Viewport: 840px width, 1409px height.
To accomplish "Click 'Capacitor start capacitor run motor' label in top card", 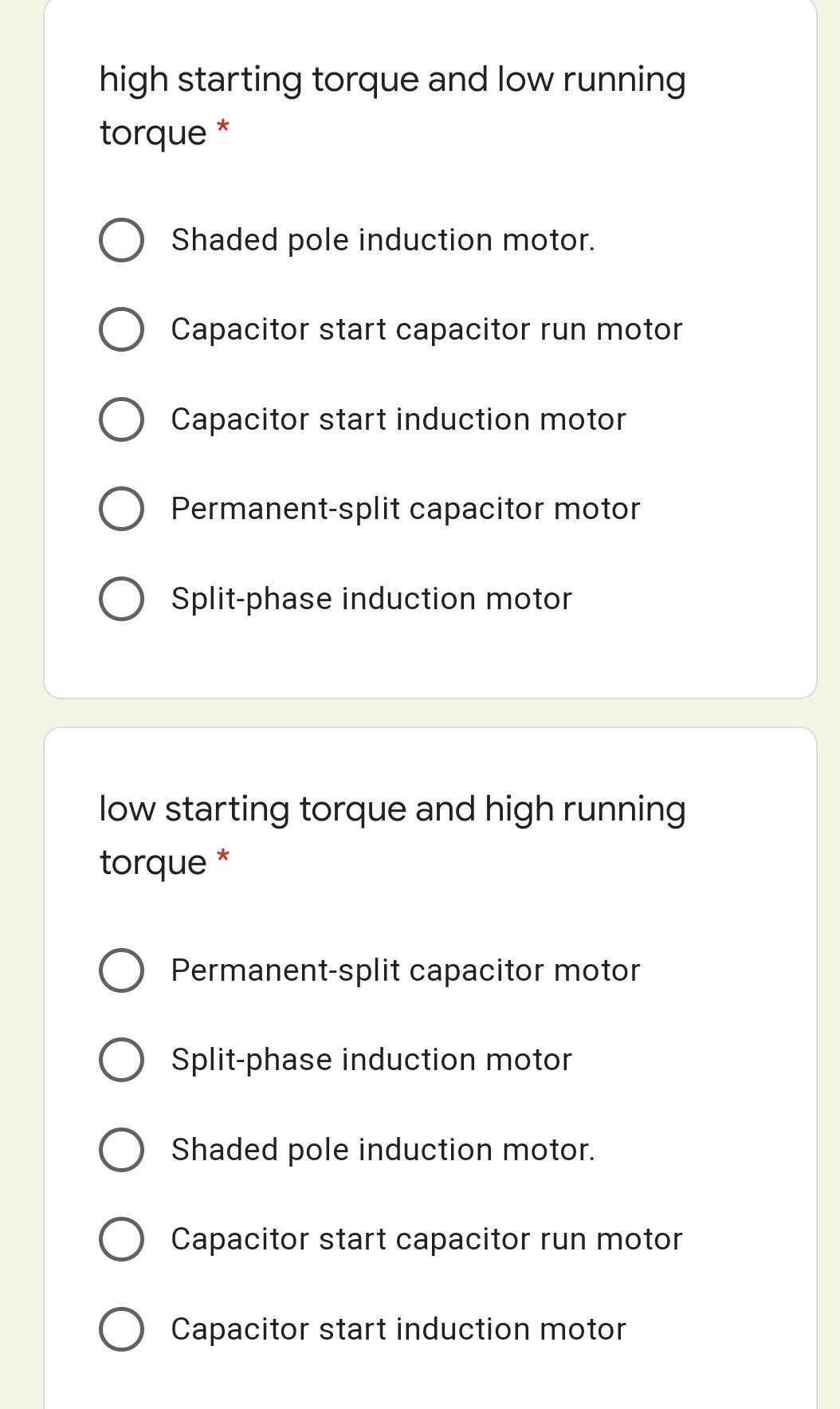I will [426, 329].
